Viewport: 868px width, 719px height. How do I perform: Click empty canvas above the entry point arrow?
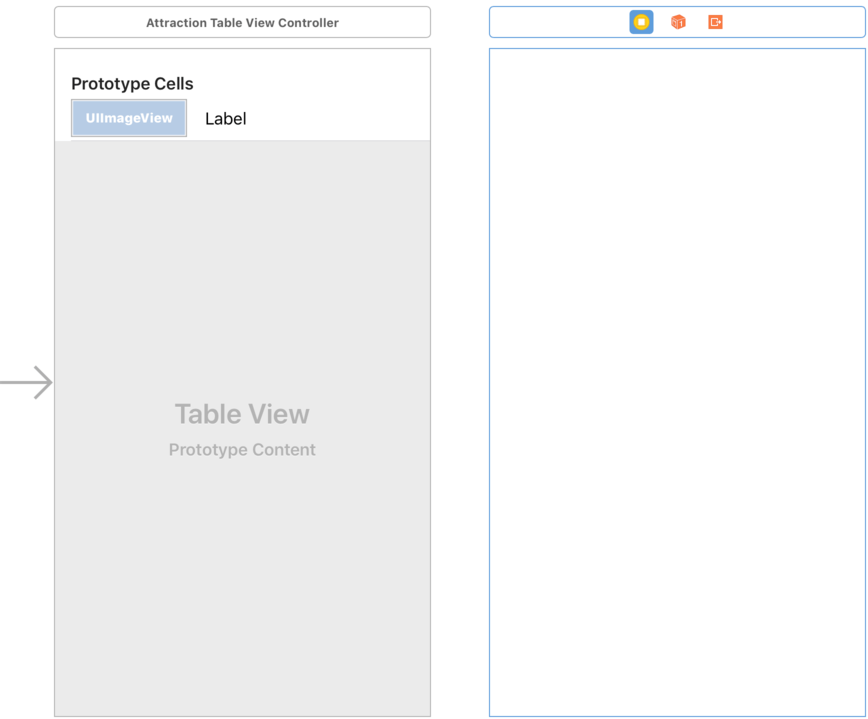click(27, 200)
